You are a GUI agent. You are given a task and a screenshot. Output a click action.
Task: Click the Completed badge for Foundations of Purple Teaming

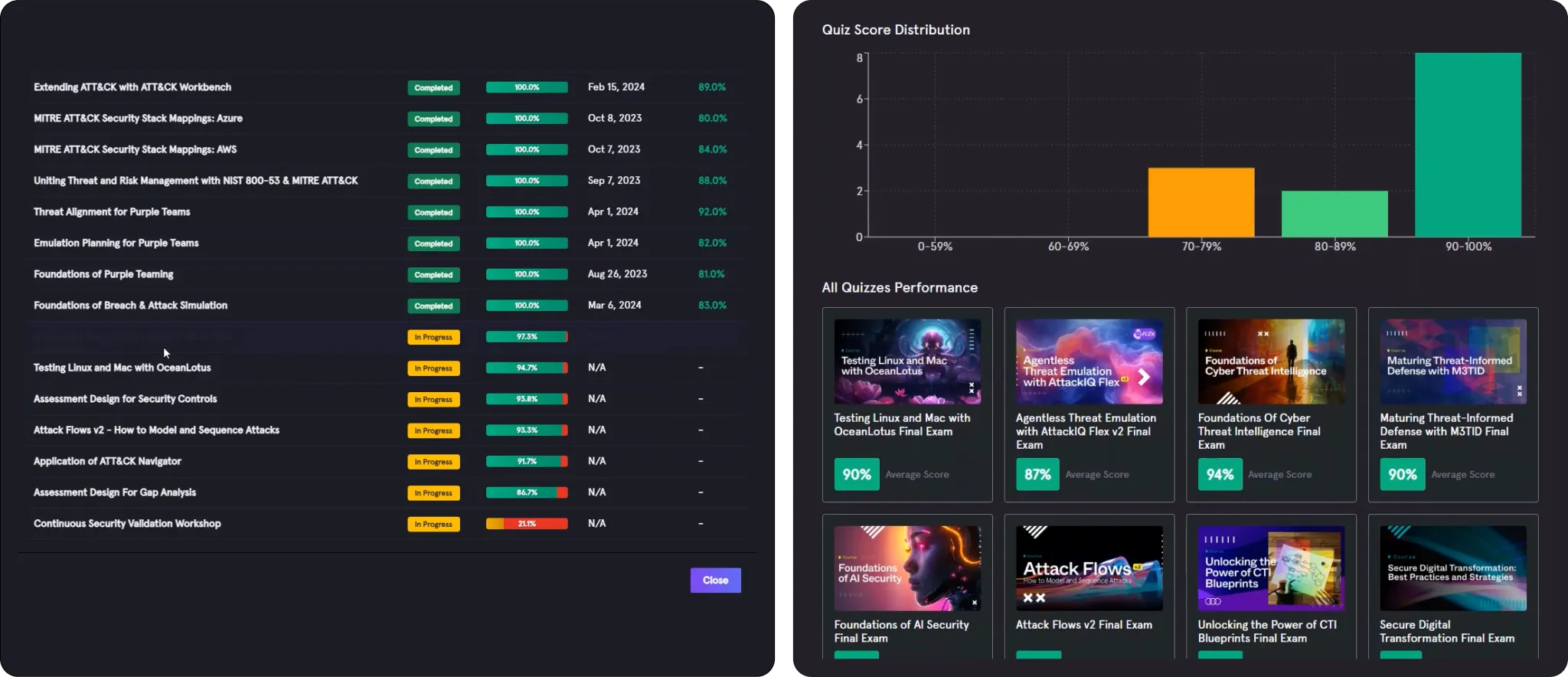pyautogui.click(x=433, y=275)
